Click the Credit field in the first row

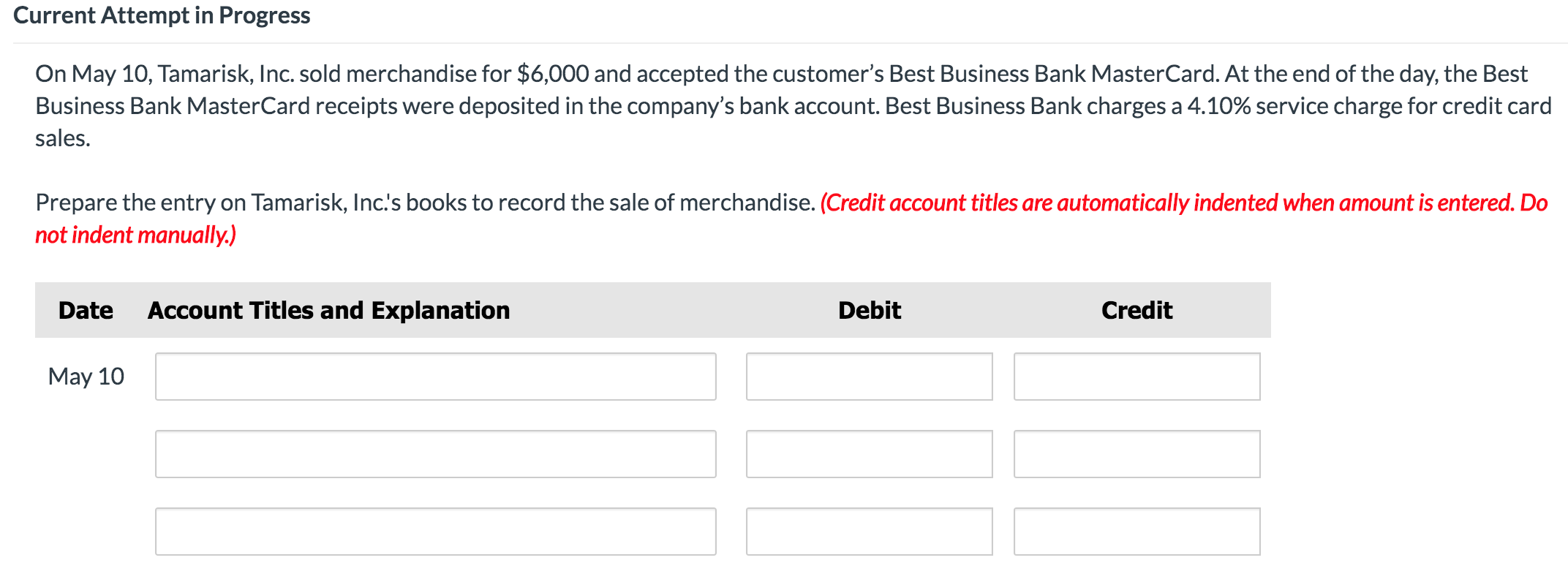click(x=1137, y=376)
